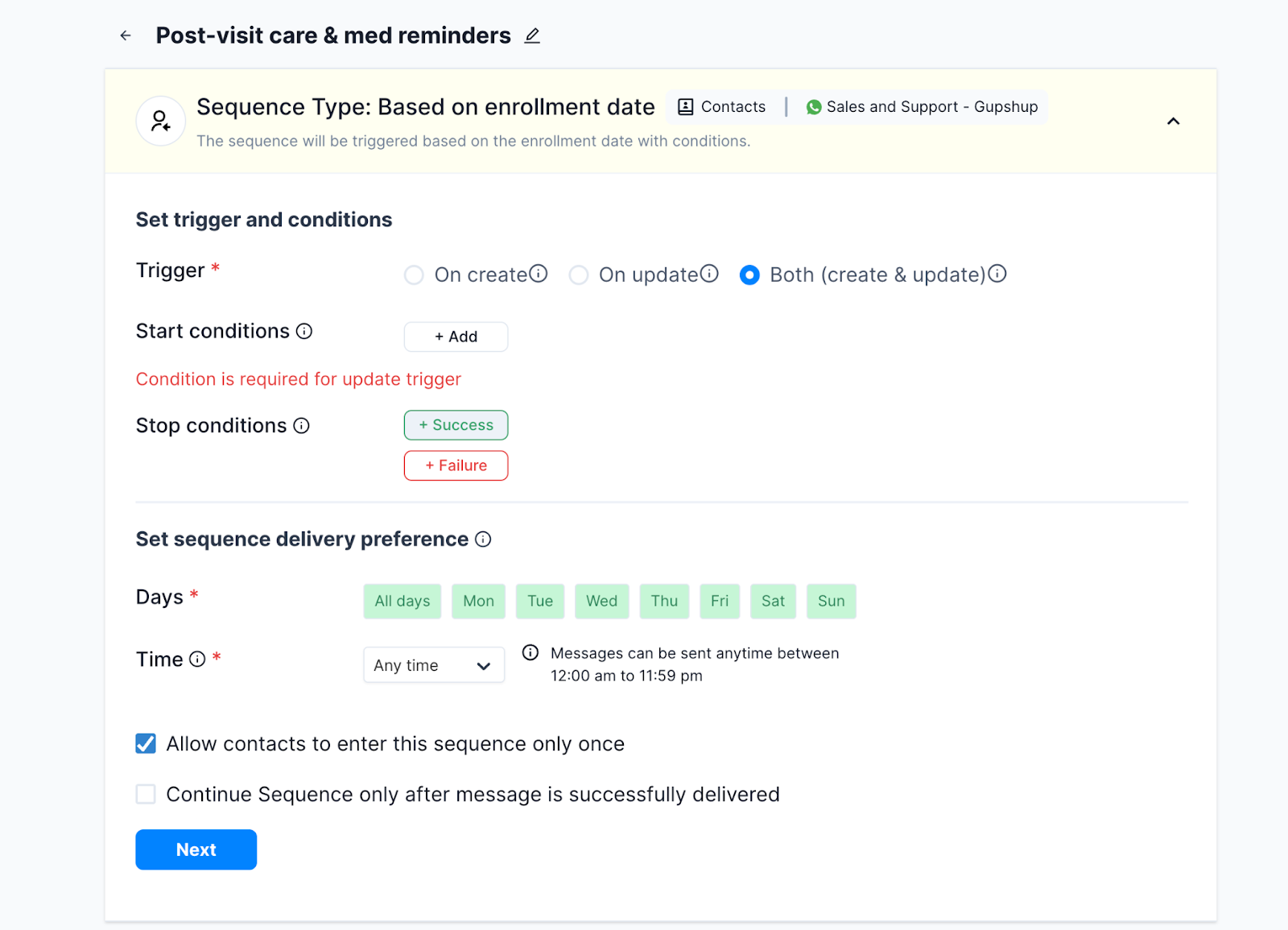The image size is (1288, 930).
Task: Click info icon beside delivery preference heading
Action: 483,539
